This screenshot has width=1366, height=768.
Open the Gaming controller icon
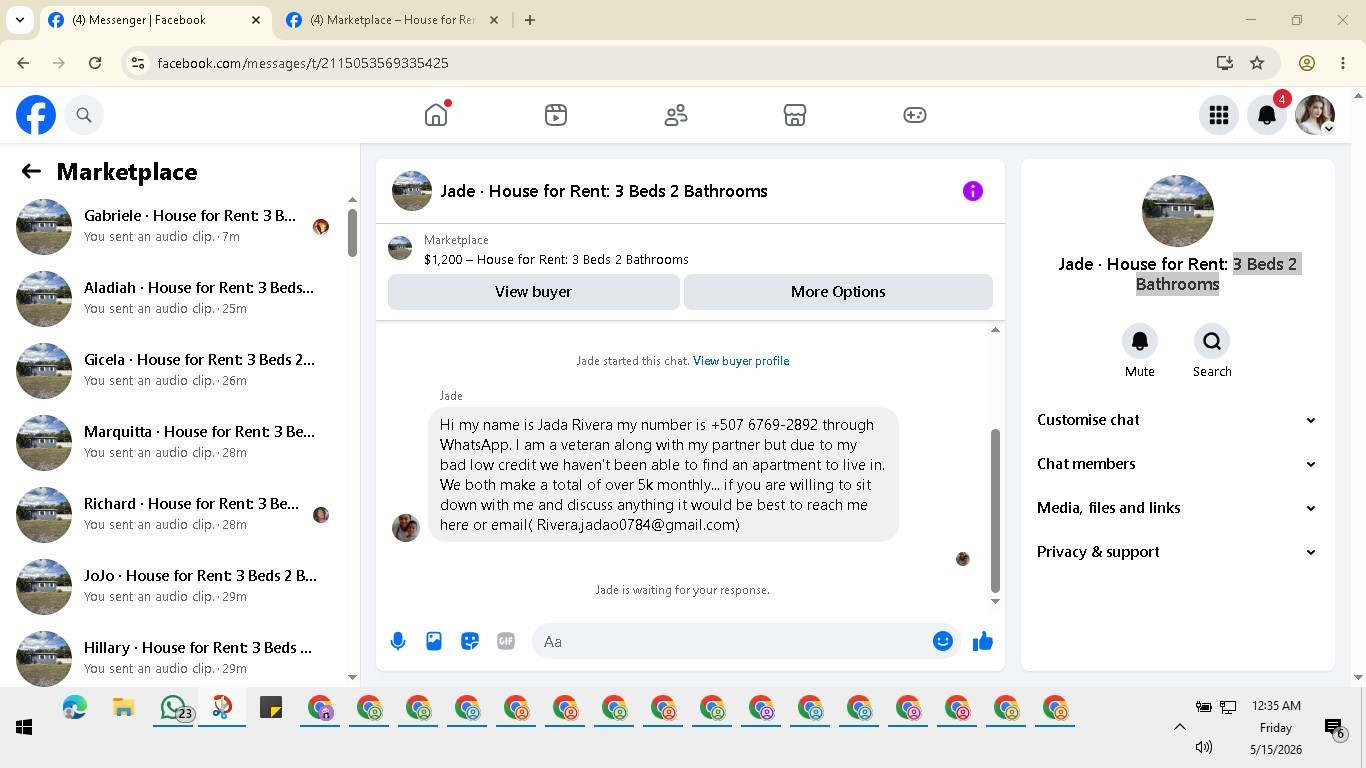(x=915, y=115)
